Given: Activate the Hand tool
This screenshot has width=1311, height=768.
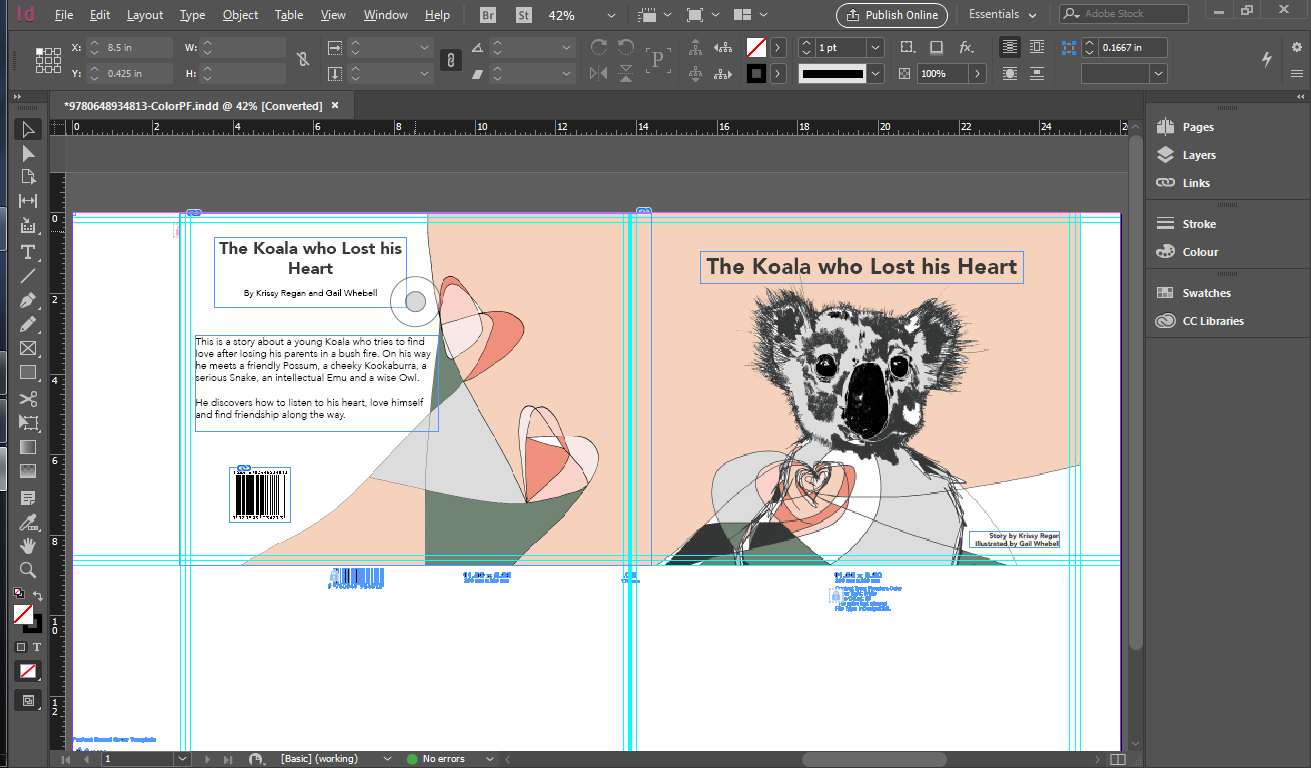Looking at the screenshot, I should tap(28, 545).
